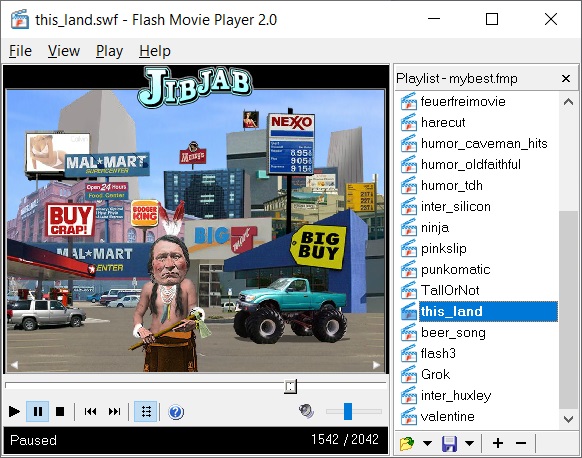Click the movie icon beside valentine
Image resolution: width=582 pixels, height=458 pixels.
pyautogui.click(x=409, y=416)
